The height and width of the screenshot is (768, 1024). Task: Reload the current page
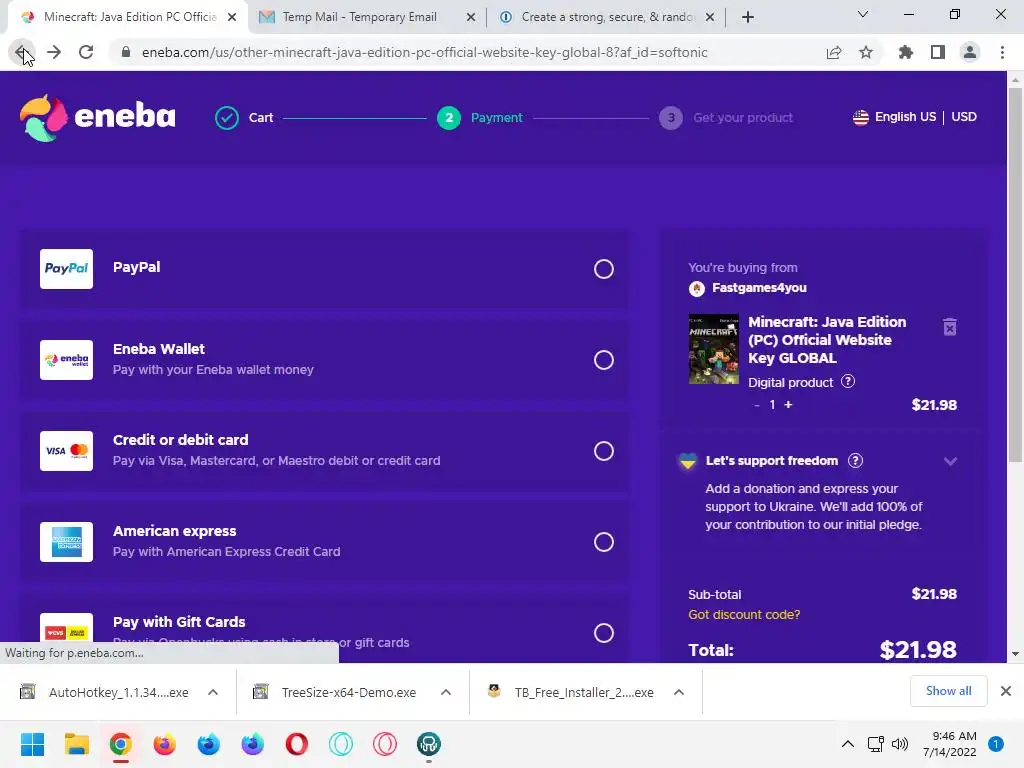pyautogui.click(x=86, y=52)
